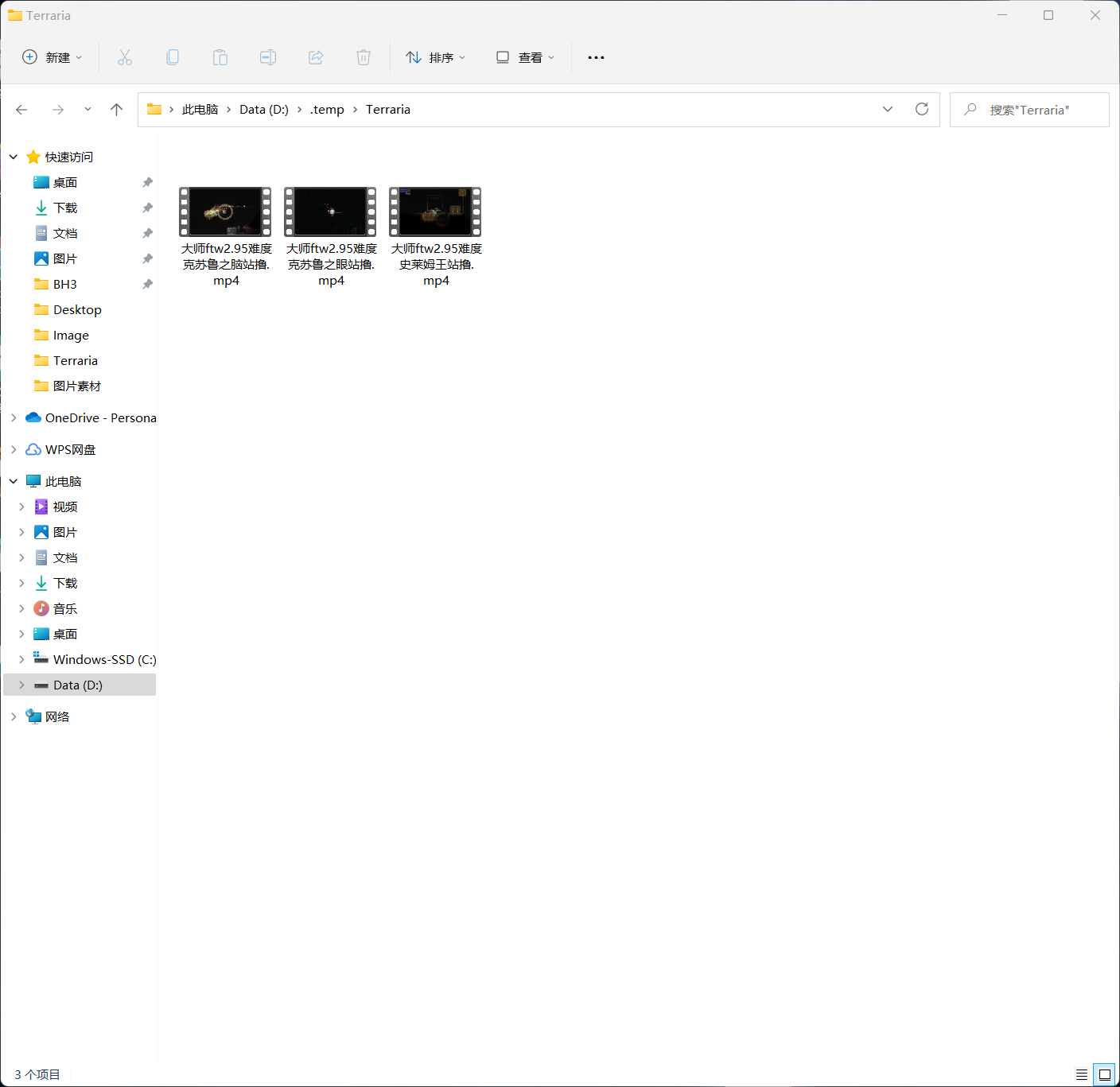Screen dimensions: 1120x1087
Task: Expand the 视频 folder node
Action: point(21,507)
